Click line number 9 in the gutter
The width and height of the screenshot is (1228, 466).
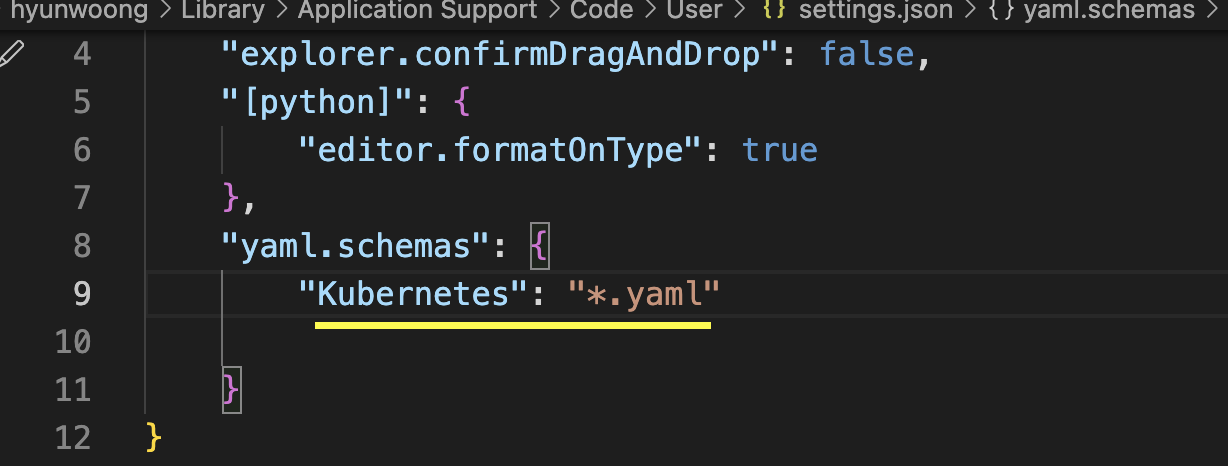[x=81, y=294]
